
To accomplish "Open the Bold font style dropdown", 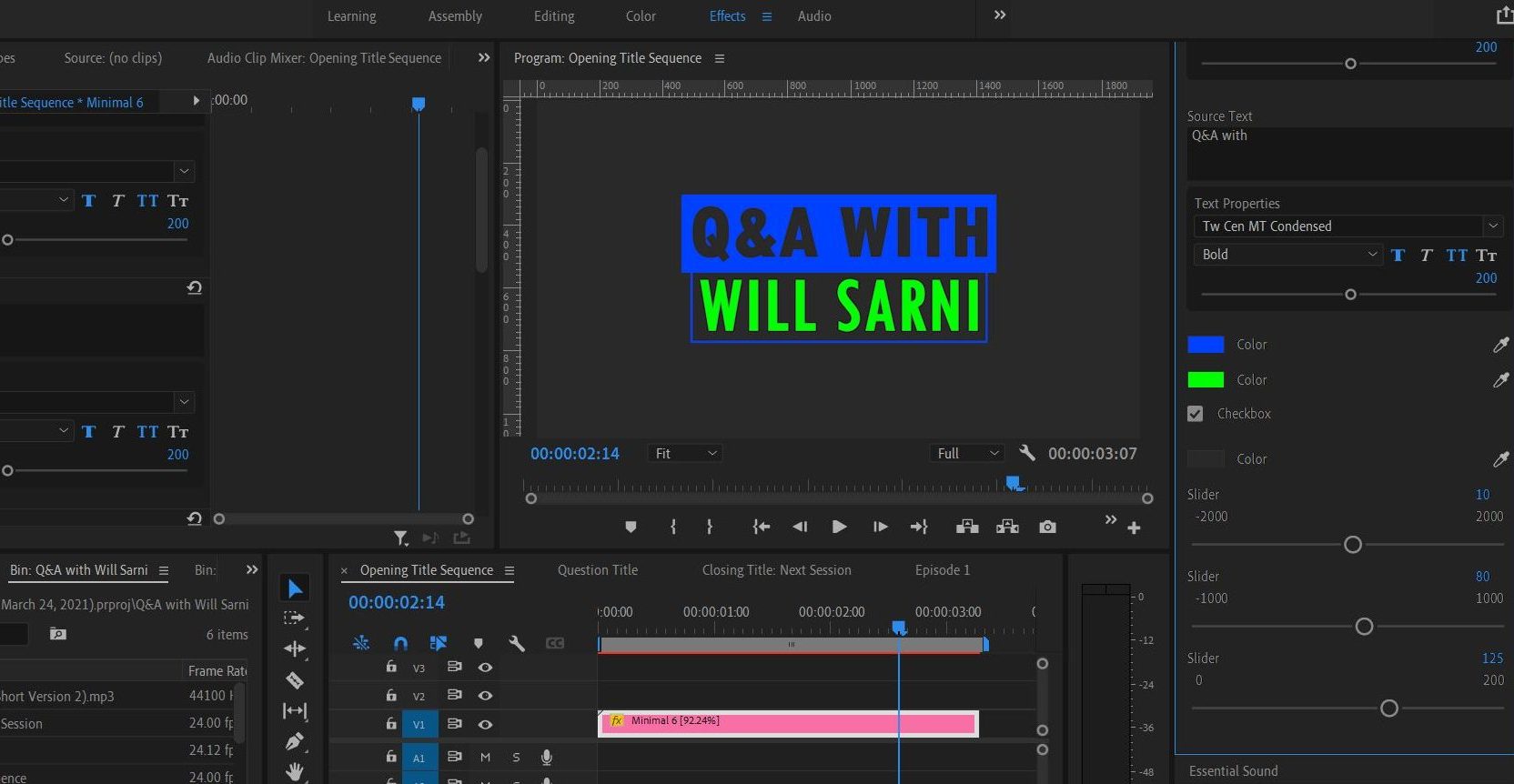I will click(1287, 255).
